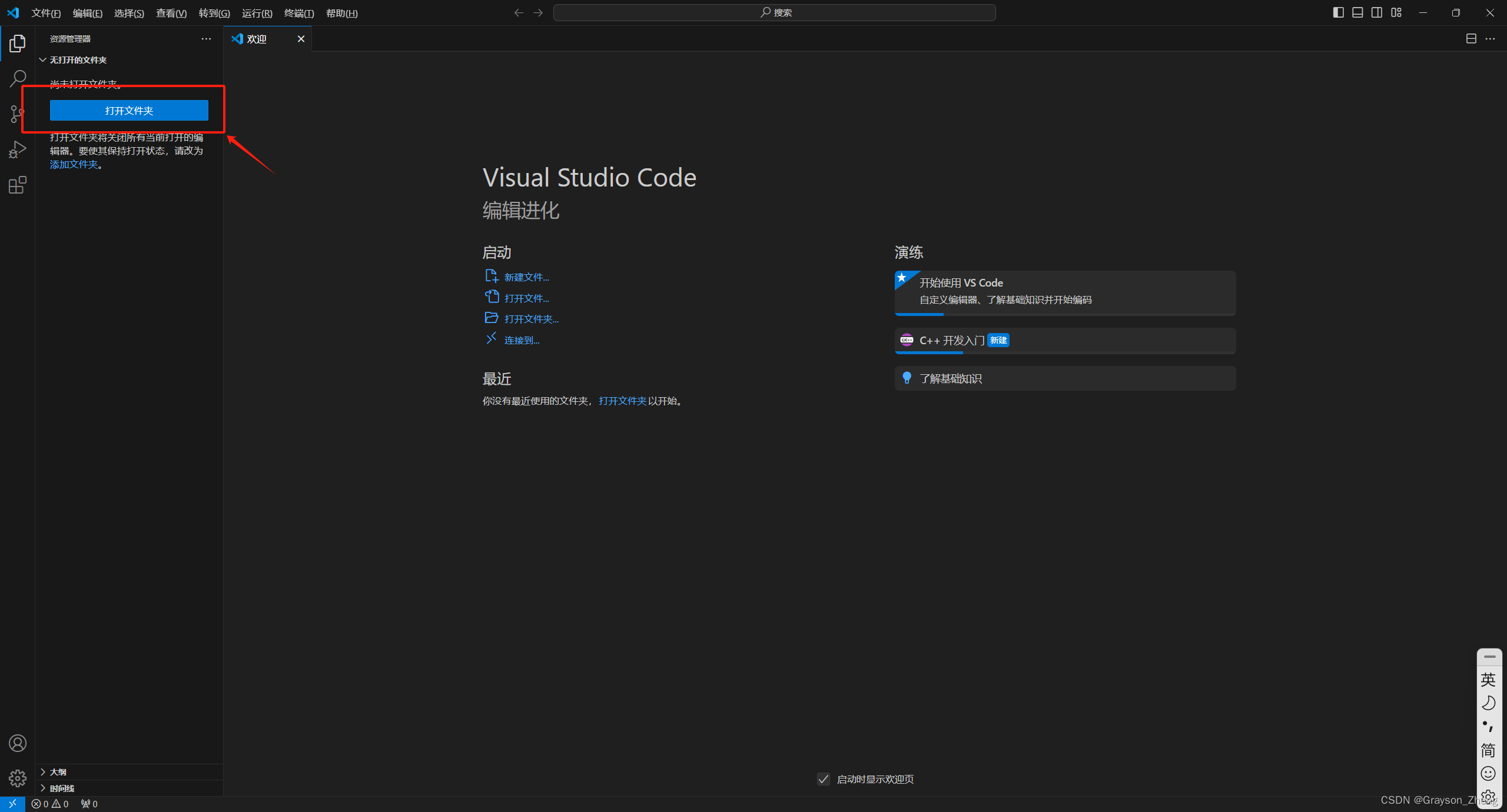Toggle the bottom Panel layout icon
1507x812 pixels.
[1357, 12]
